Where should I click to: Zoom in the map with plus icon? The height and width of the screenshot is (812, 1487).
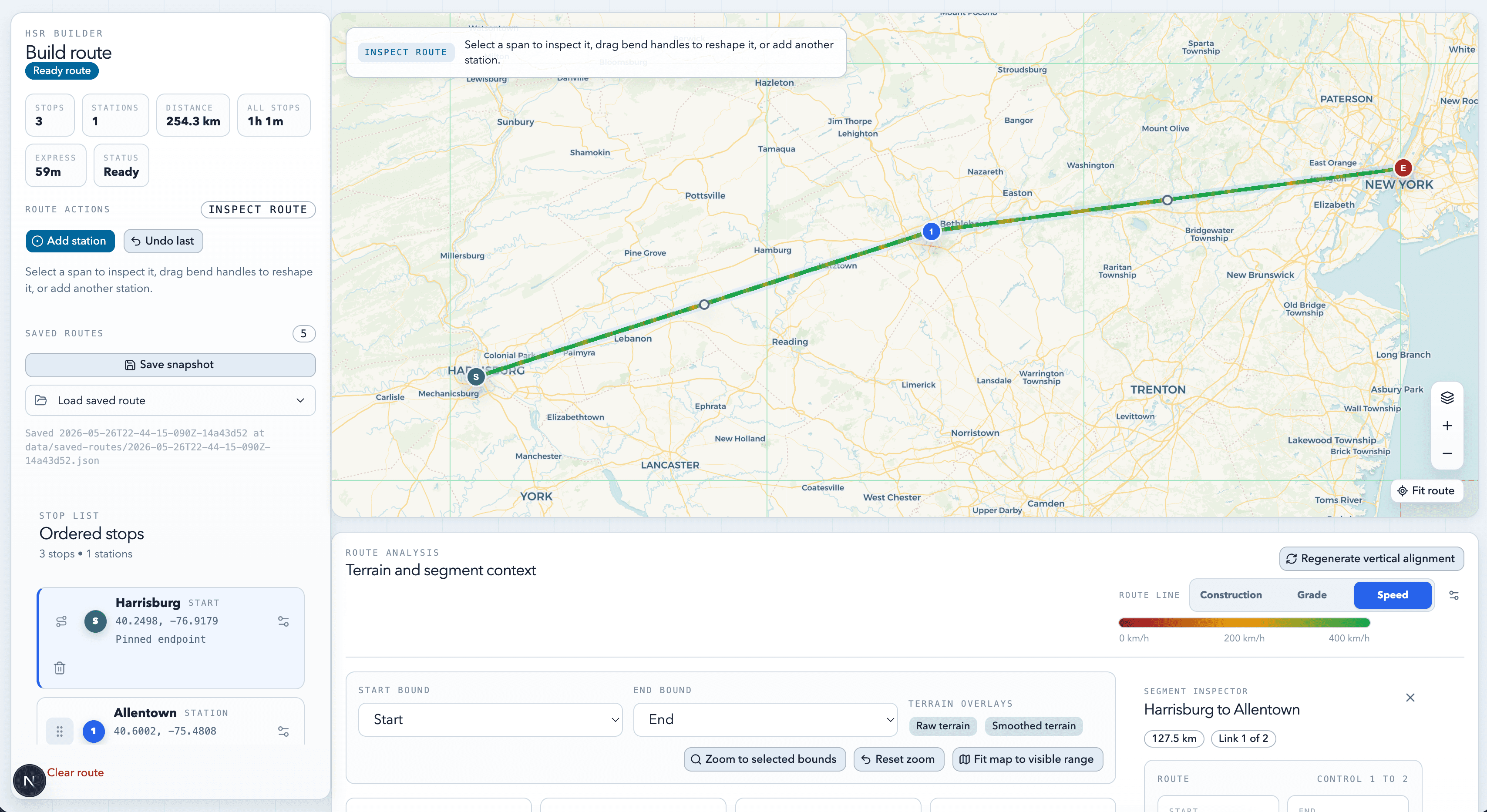1447,426
